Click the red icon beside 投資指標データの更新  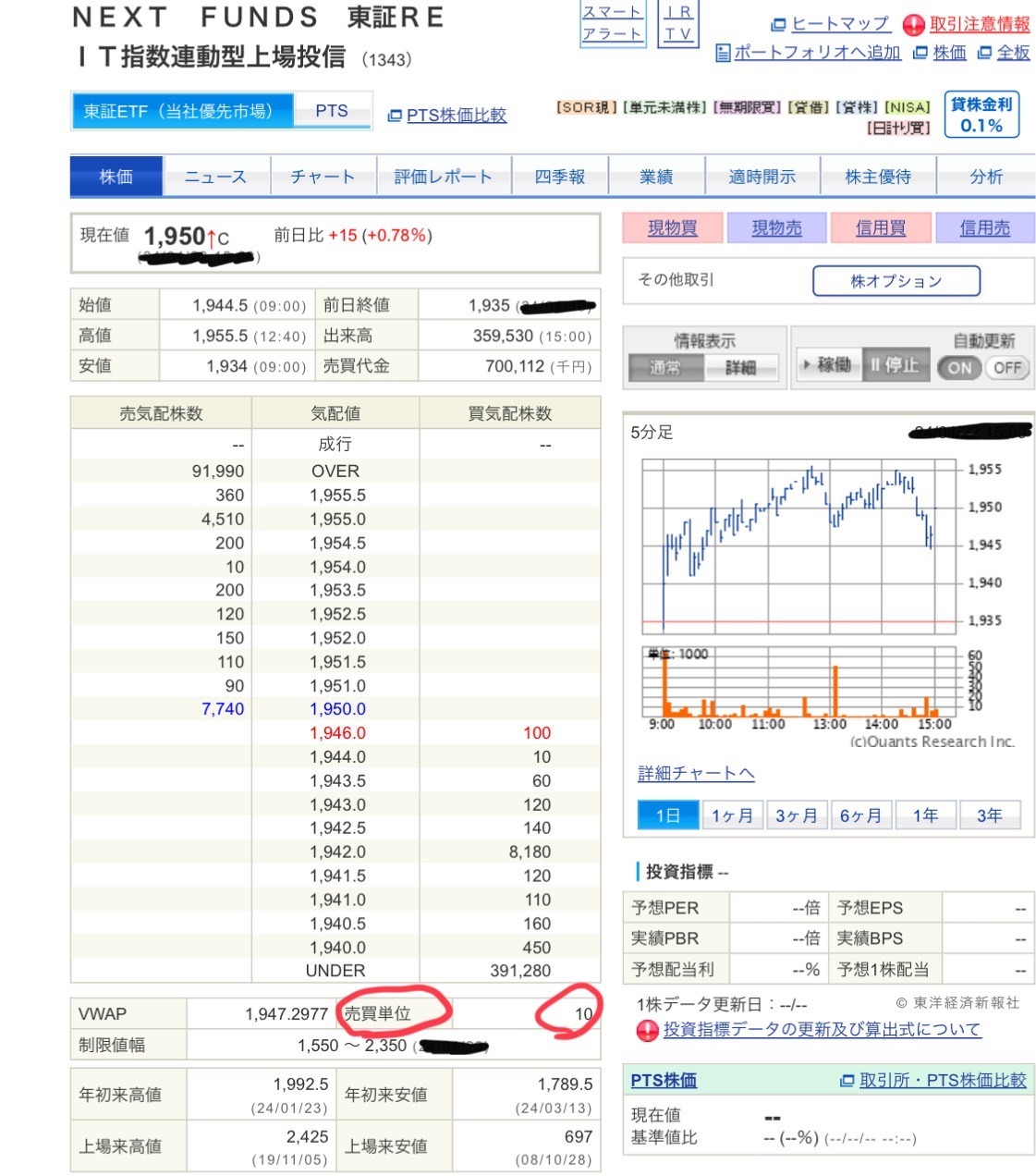click(x=647, y=1030)
